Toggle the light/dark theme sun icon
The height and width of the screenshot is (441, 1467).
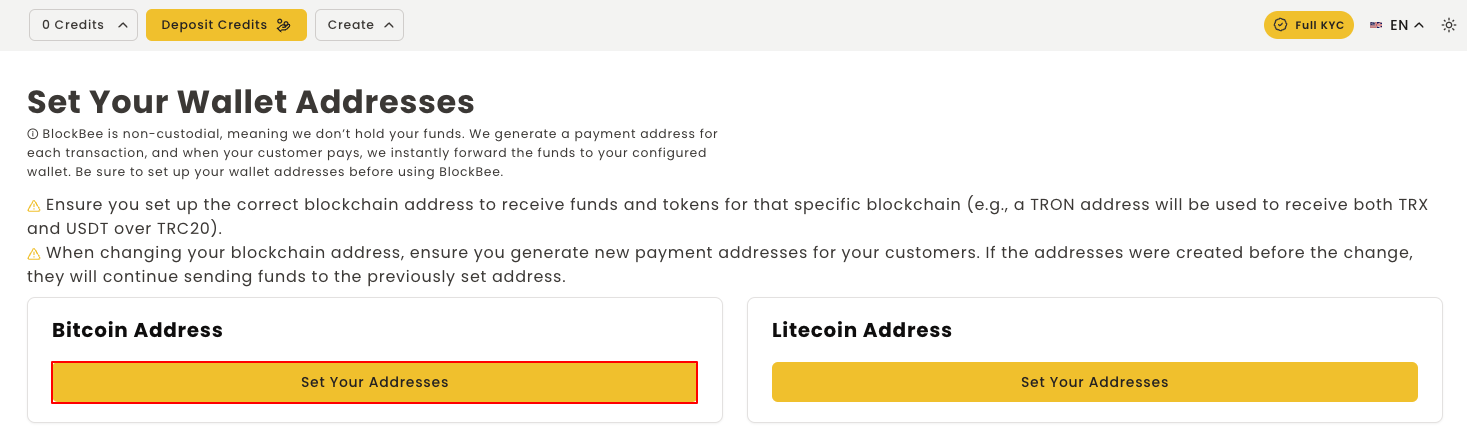[1448, 25]
